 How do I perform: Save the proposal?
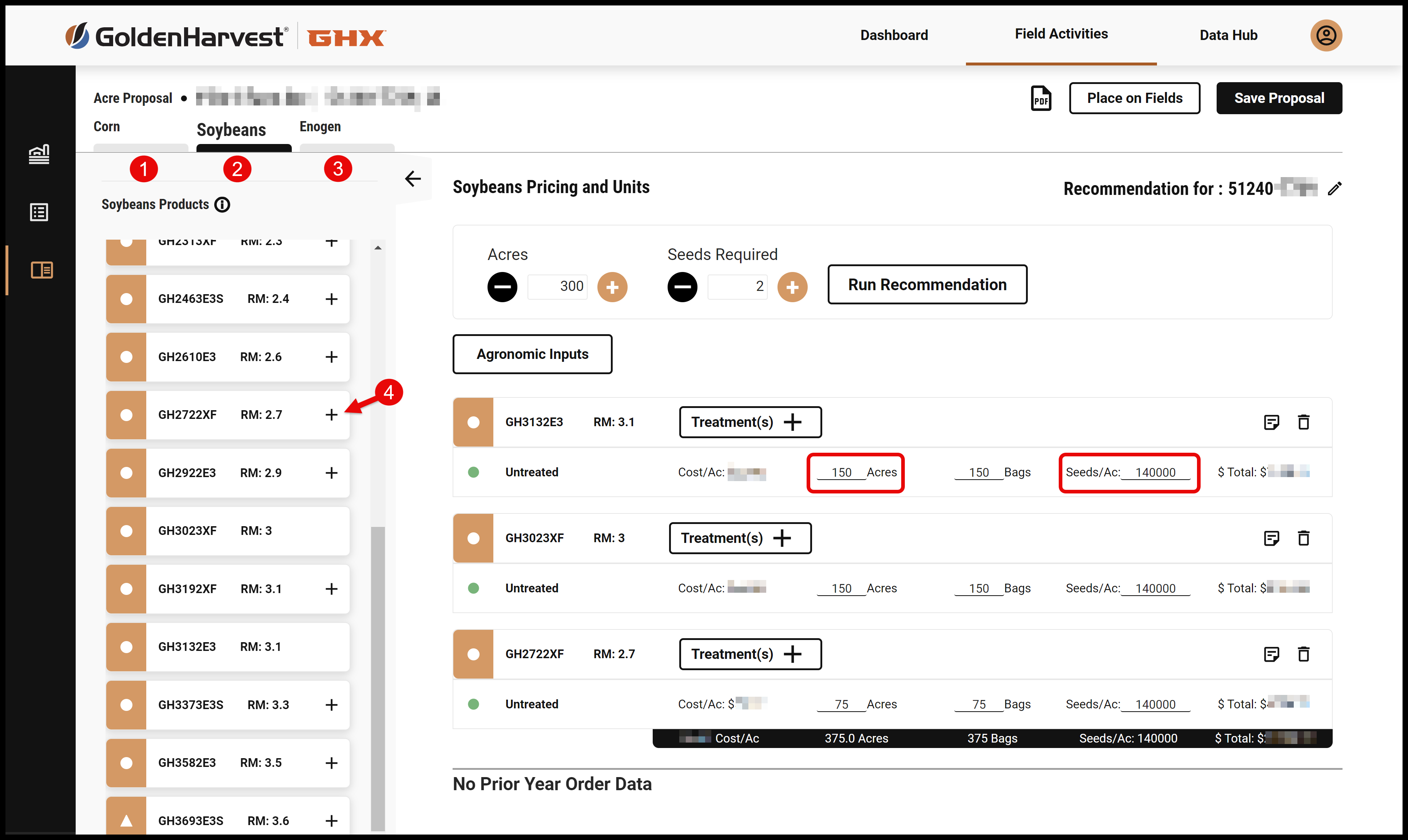pos(1279,99)
